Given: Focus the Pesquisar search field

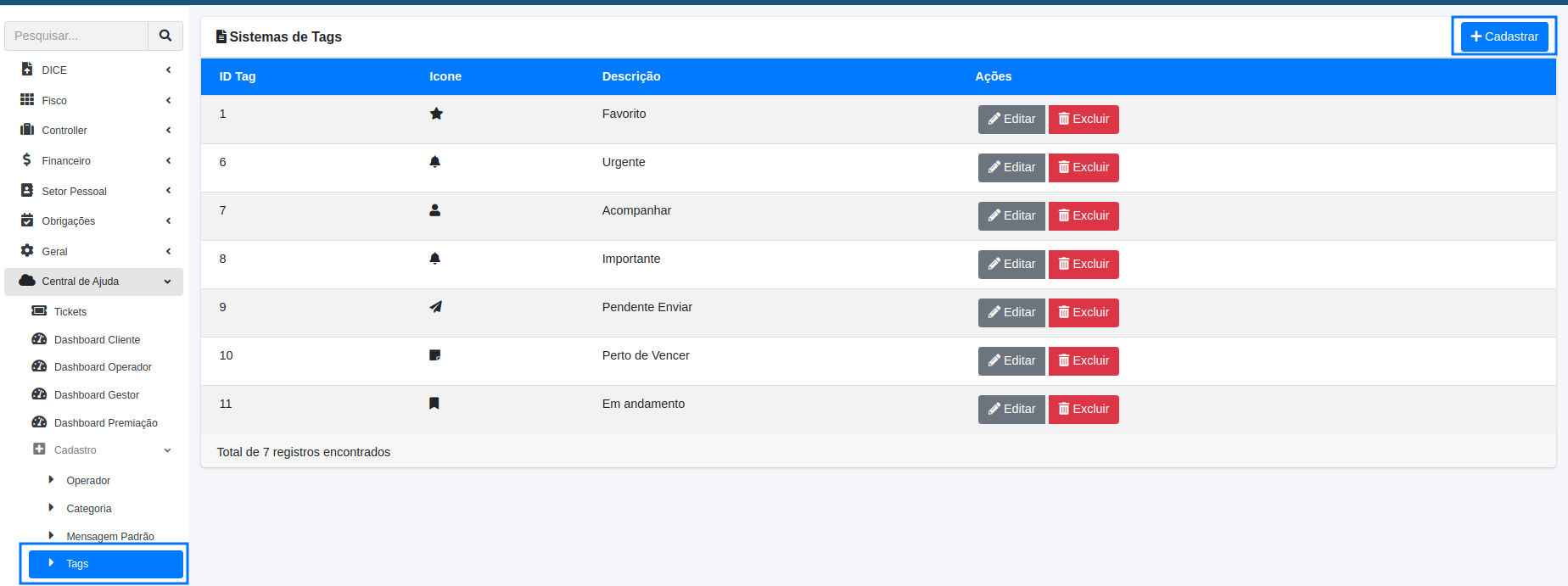Looking at the screenshot, I should (x=76, y=36).
